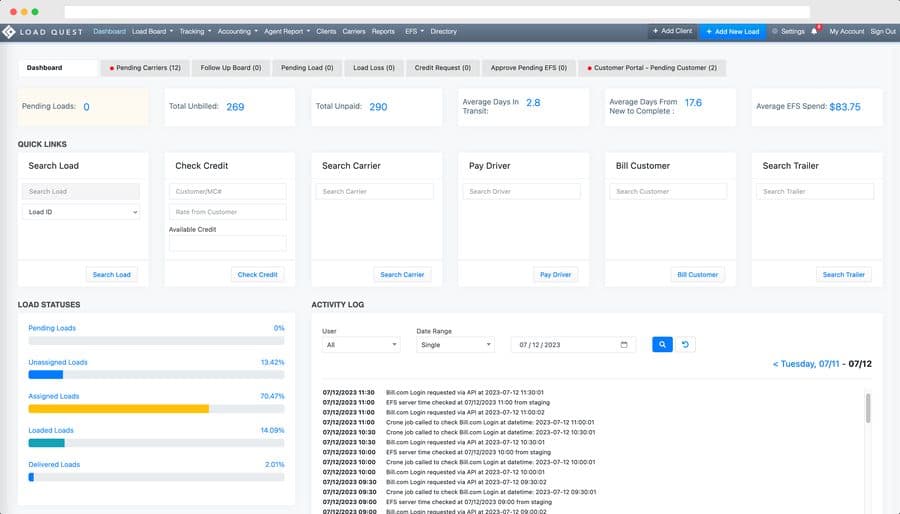Open the User dropdown set to All

click(x=361, y=345)
